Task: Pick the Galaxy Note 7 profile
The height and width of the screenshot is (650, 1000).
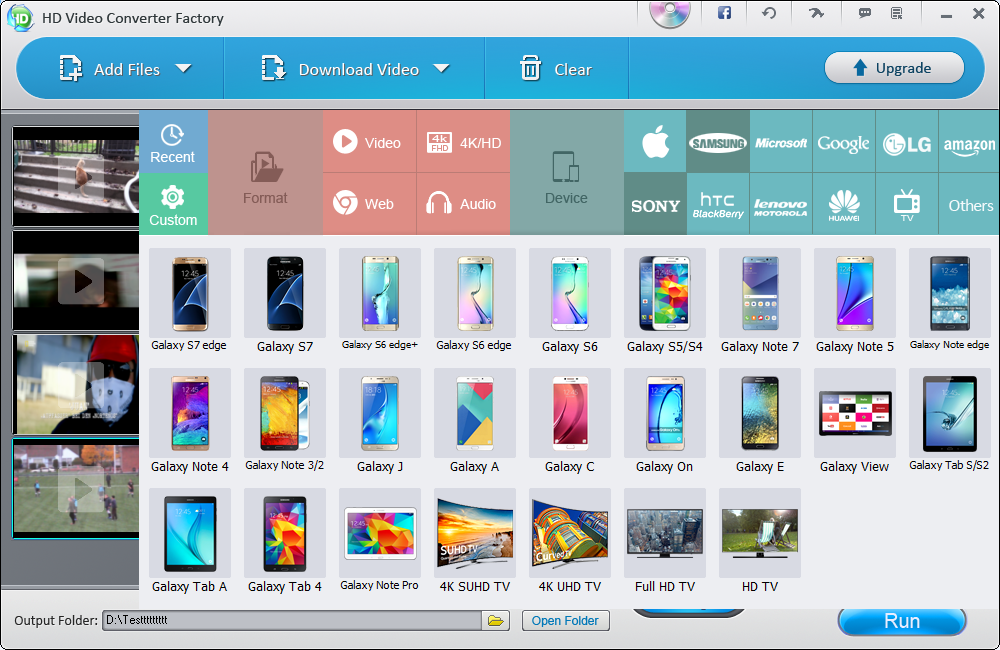Action: pyautogui.click(x=760, y=301)
